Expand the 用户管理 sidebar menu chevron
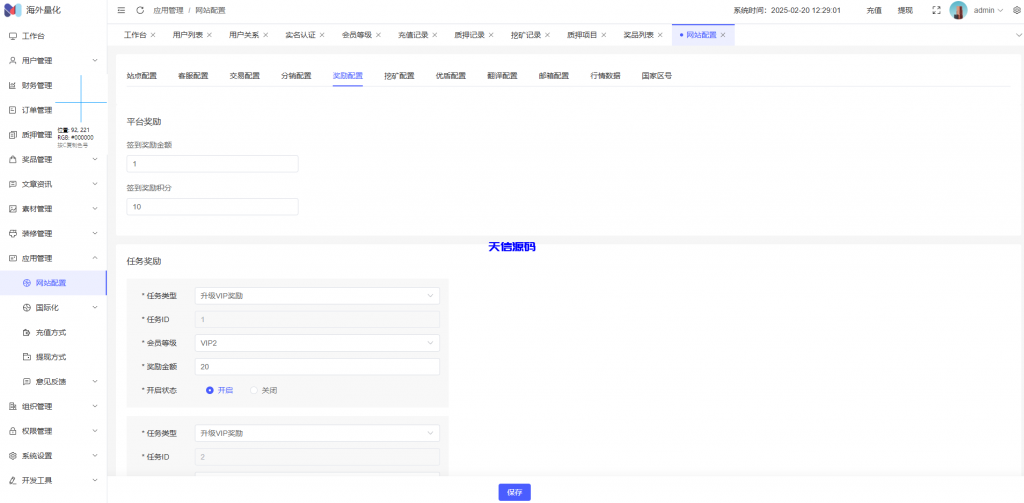1024x503 pixels. pos(95,61)
